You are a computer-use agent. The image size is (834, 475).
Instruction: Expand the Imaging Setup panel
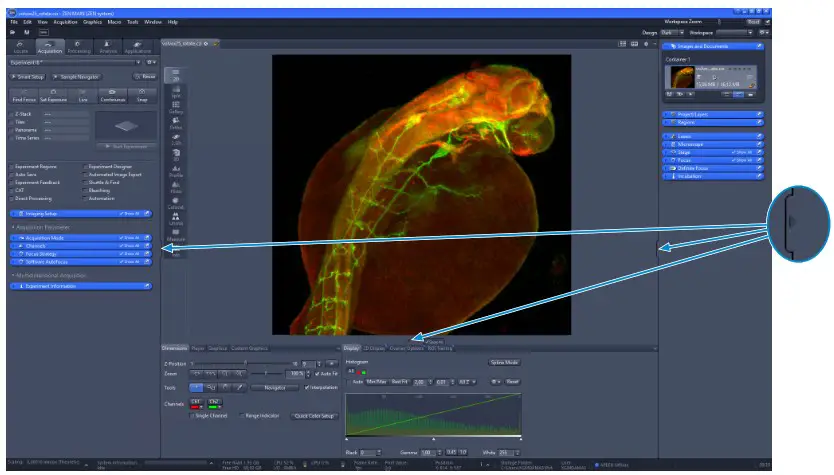(81, 214)
